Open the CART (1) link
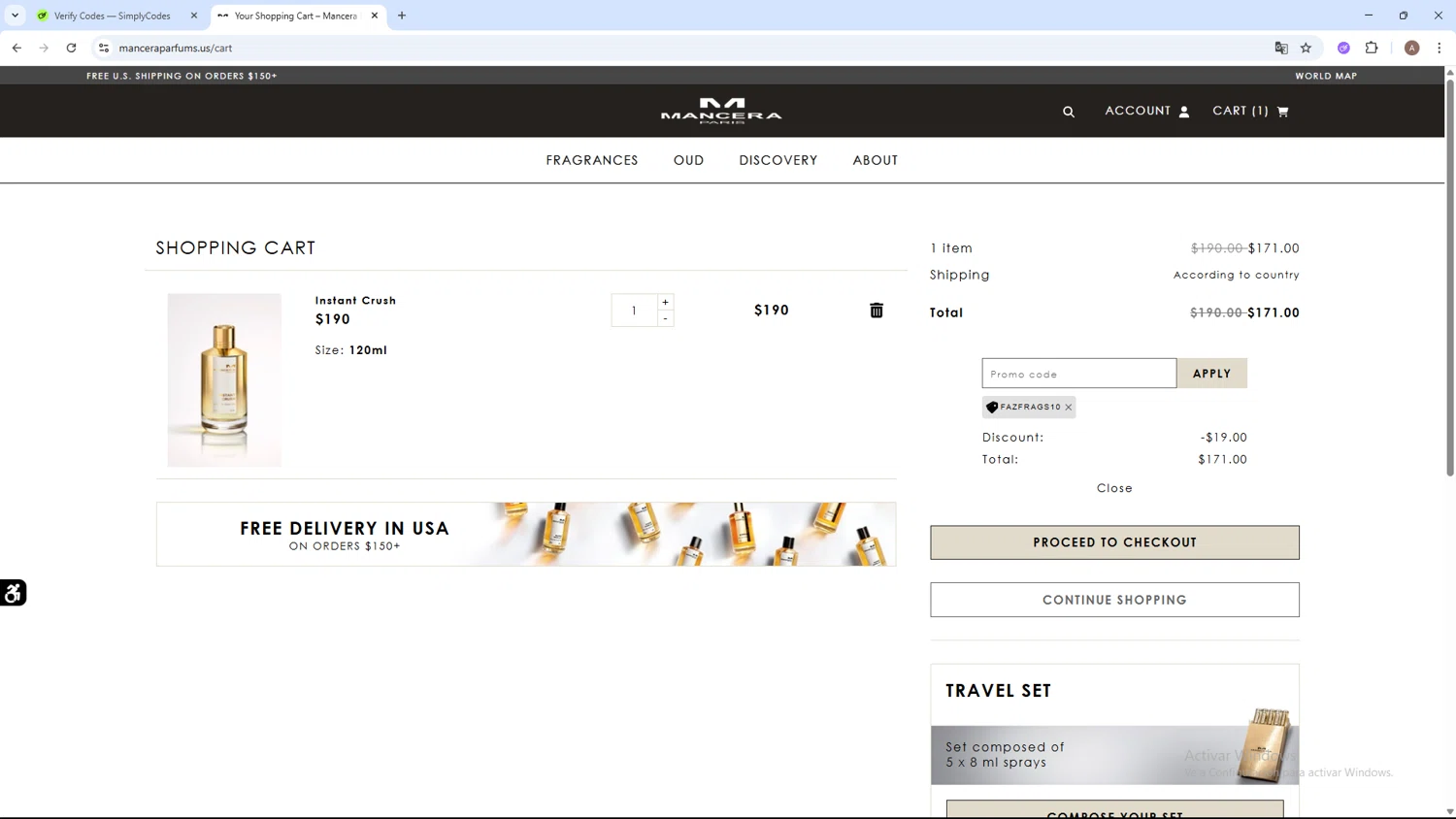 pos(1250,111)
